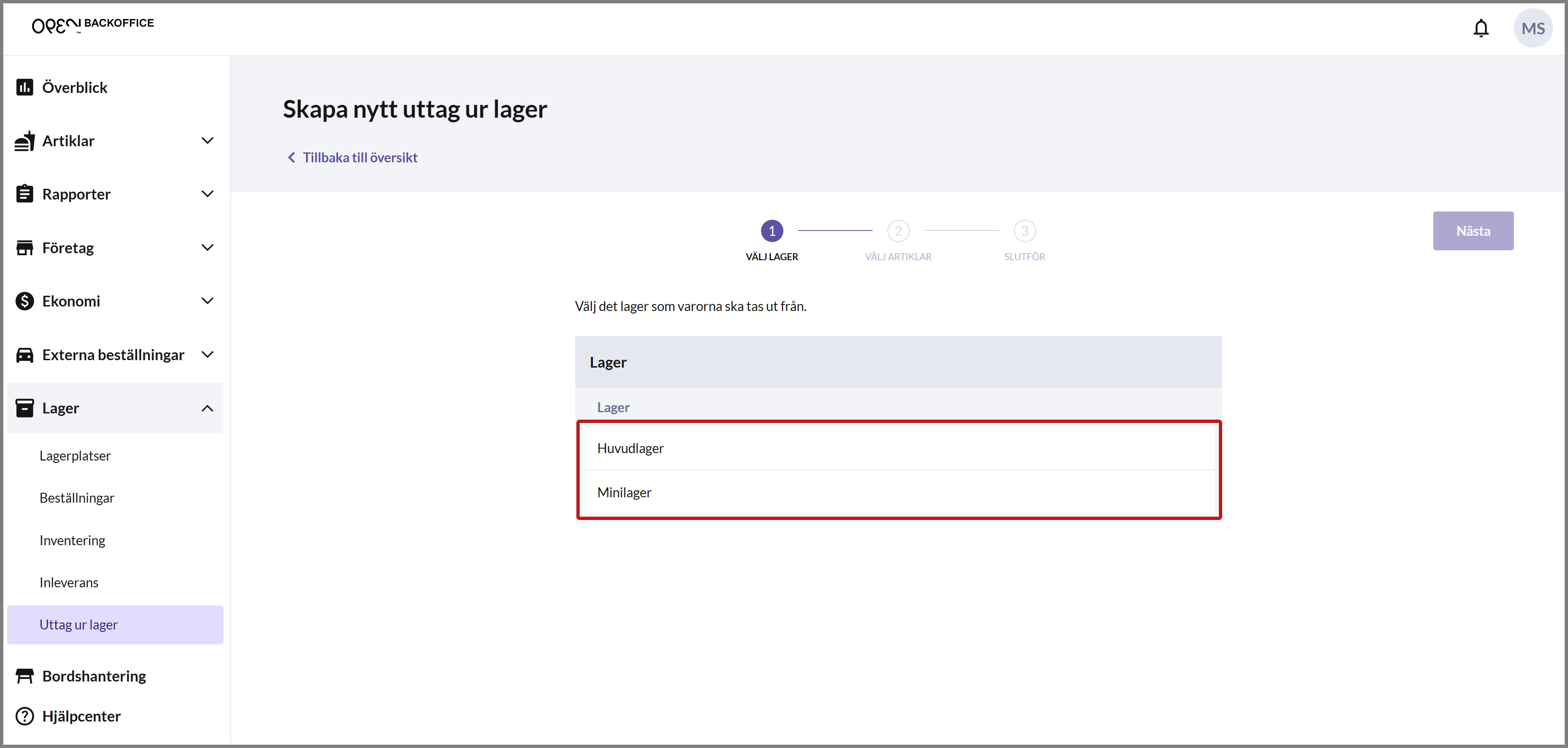Expand the Ekonomi menu chevron
The height and width of the screenshot is (748, 1568).
pos(207,301)
